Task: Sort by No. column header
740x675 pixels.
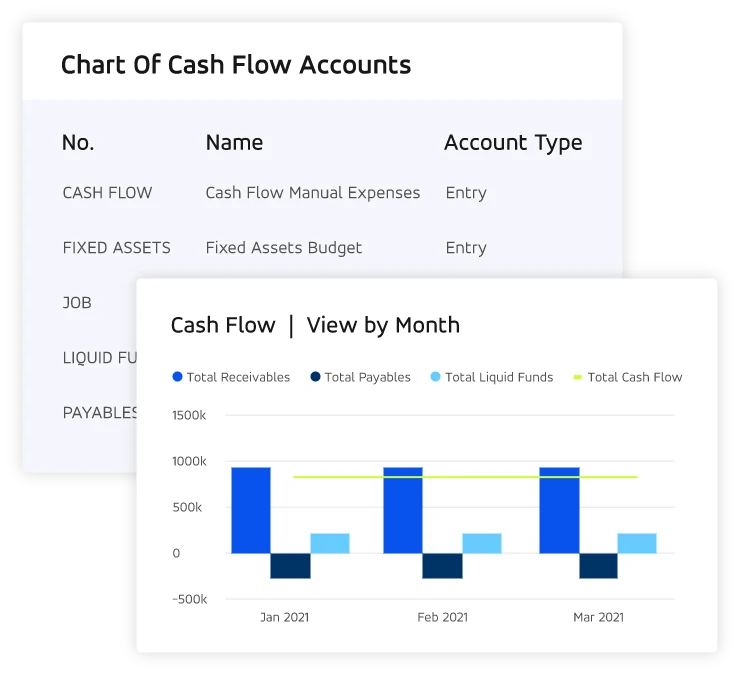Action: click(78, 143)
